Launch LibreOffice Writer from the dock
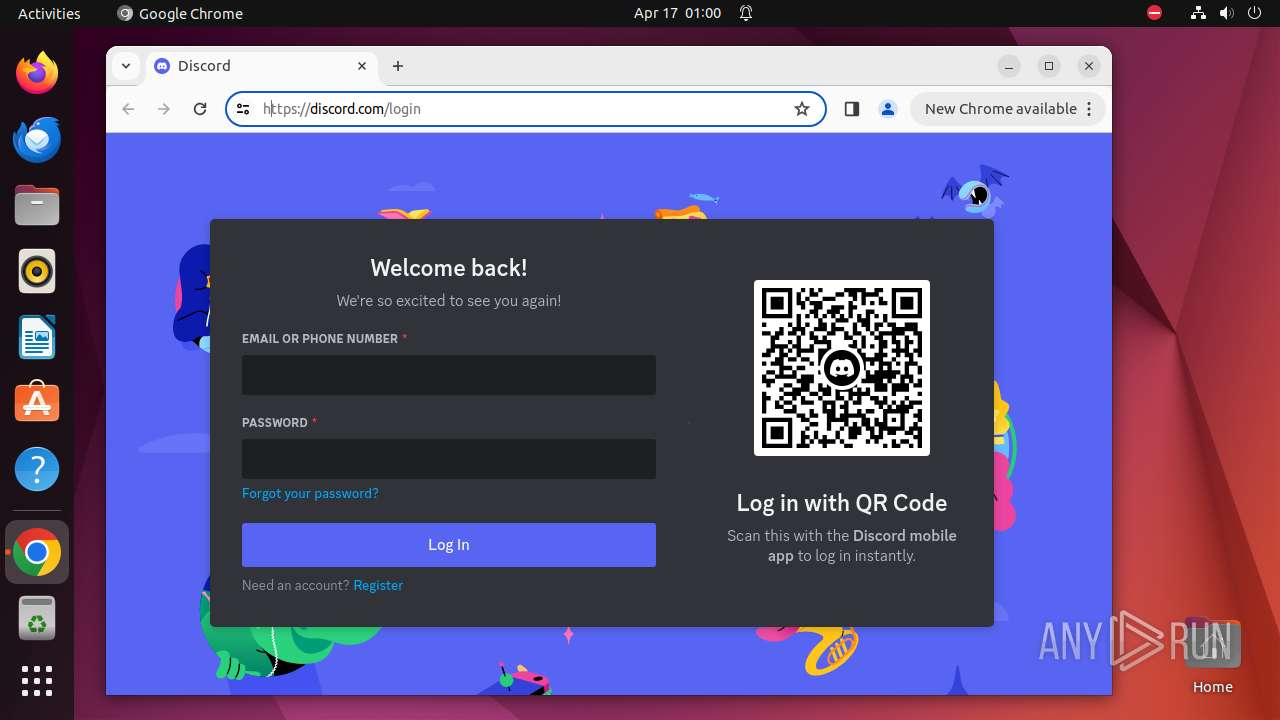 pos(37,337)
